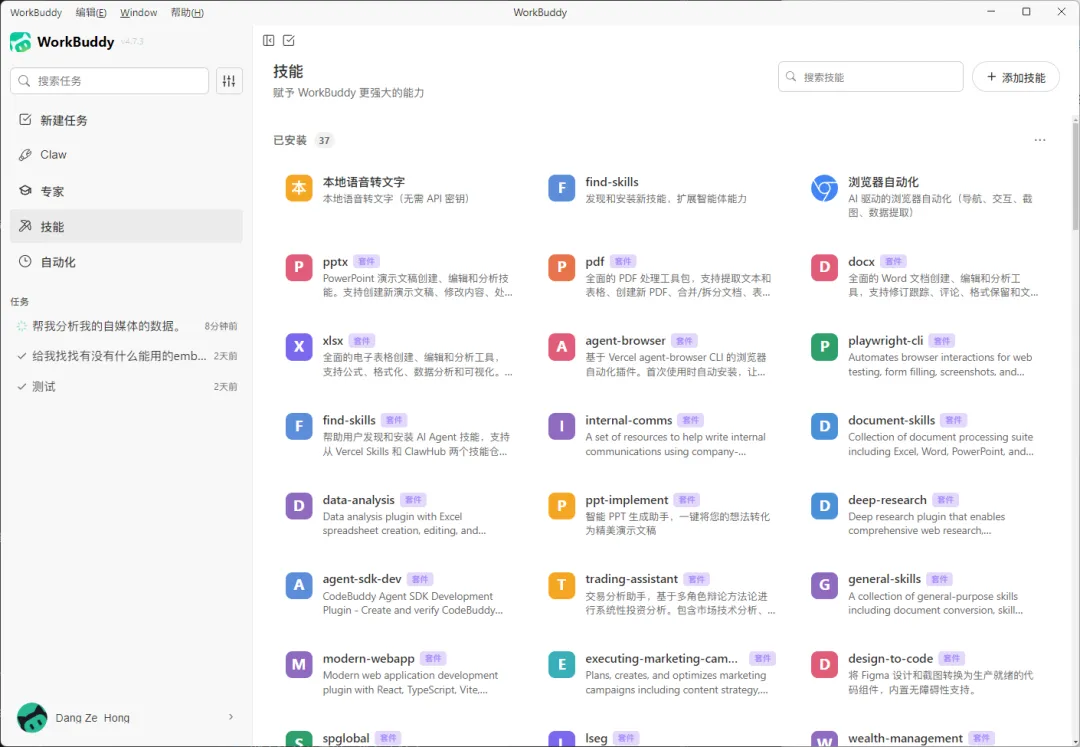Click the trading-assistant title text

(x=632, y=579)
